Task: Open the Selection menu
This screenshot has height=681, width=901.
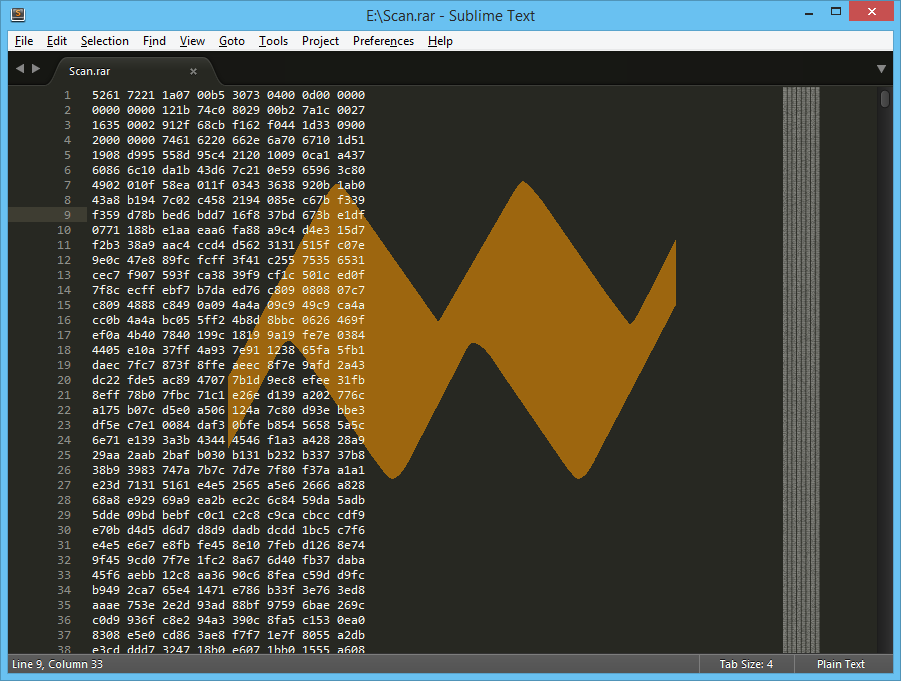Action: (x=105, y=41)
